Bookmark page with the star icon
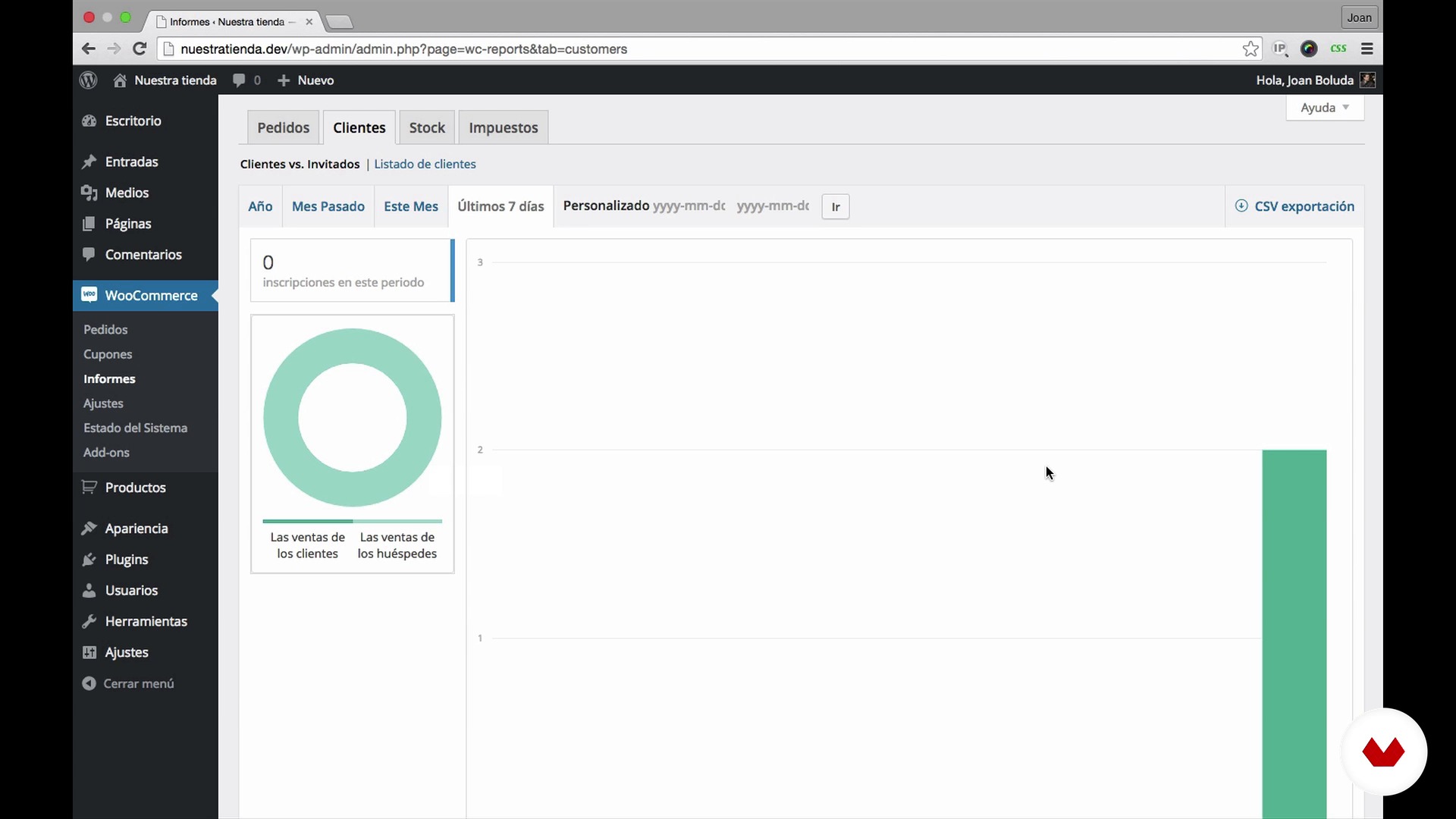The height and width of the screenshot is (819, 1456). point(1250,49)
